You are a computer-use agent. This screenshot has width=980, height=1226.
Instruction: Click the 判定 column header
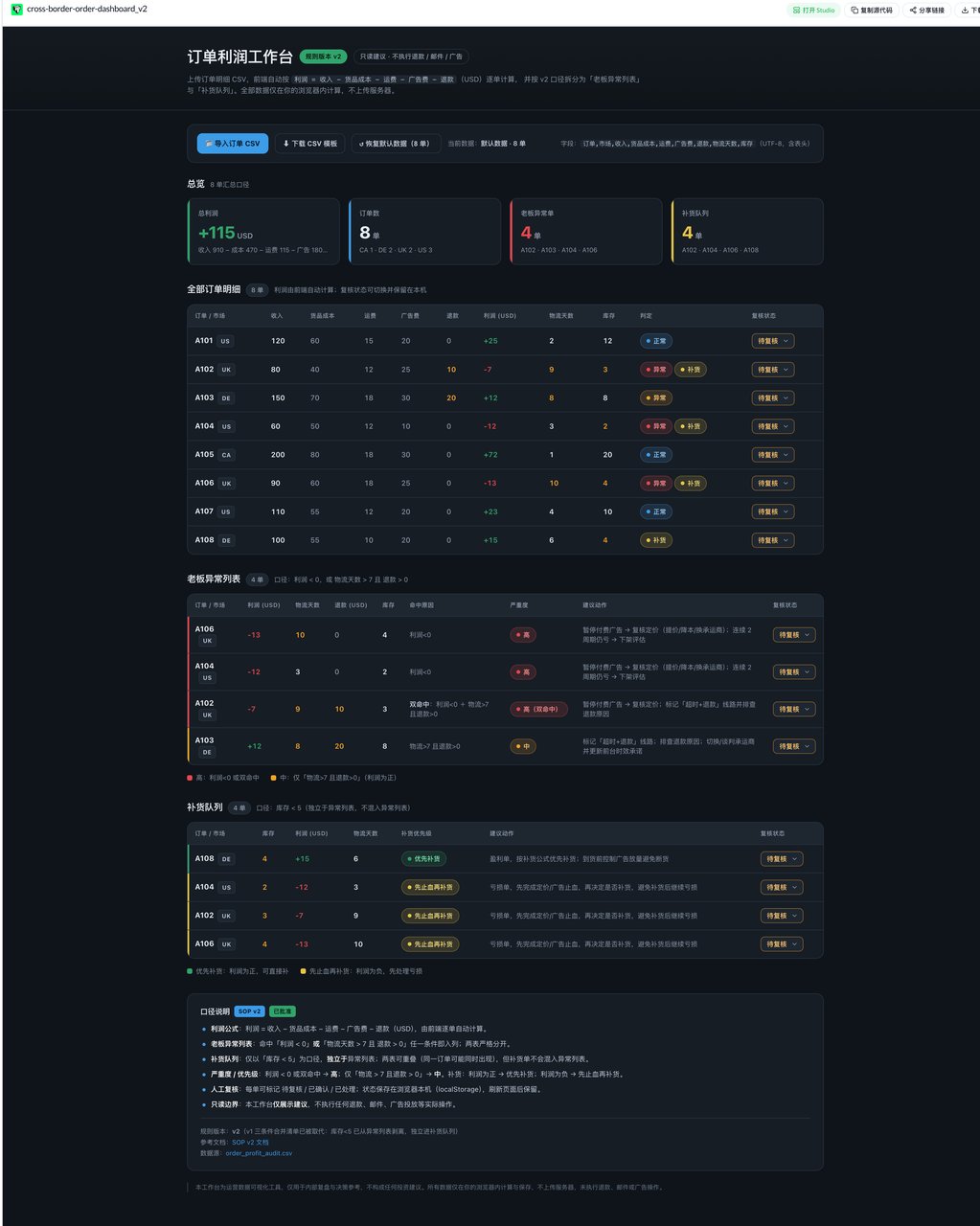click(x=646, y=315)
